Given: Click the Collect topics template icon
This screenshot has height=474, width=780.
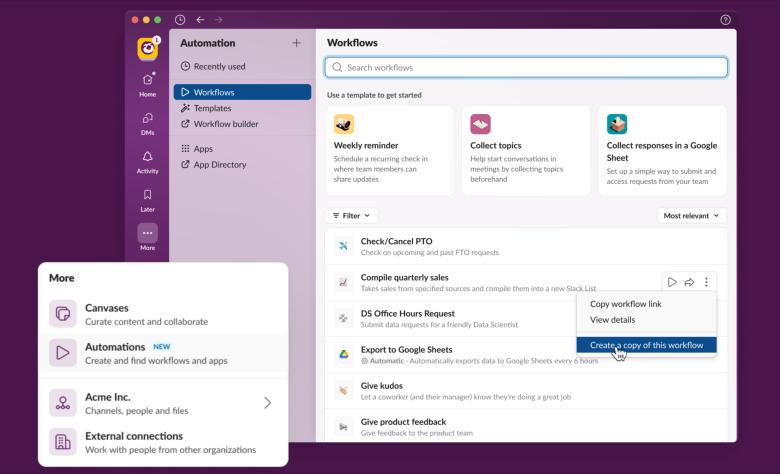Looking at the screenshot, I should 481,124.
